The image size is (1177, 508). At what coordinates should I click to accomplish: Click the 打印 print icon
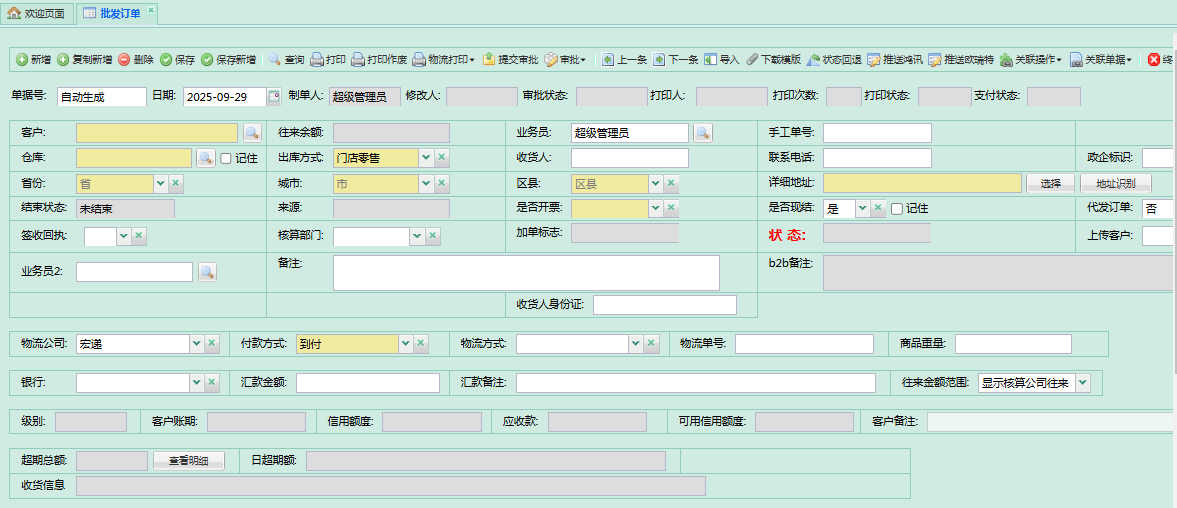pyautogui.click(x=317, y=60)
